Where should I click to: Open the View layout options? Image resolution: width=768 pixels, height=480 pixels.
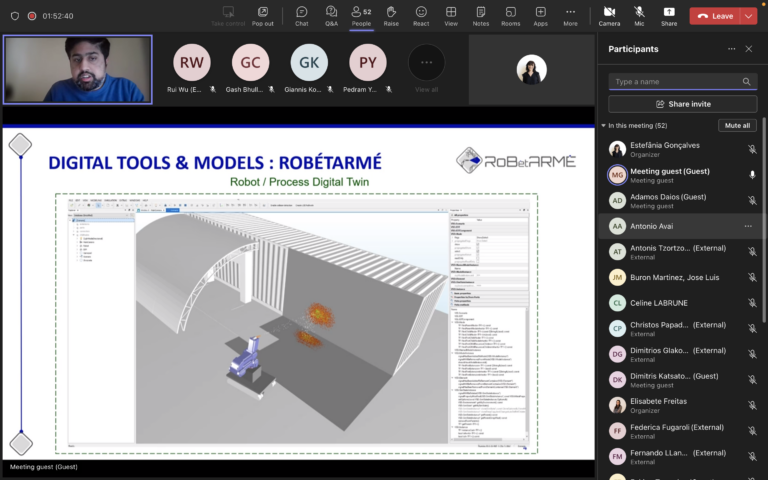(451, 16)
